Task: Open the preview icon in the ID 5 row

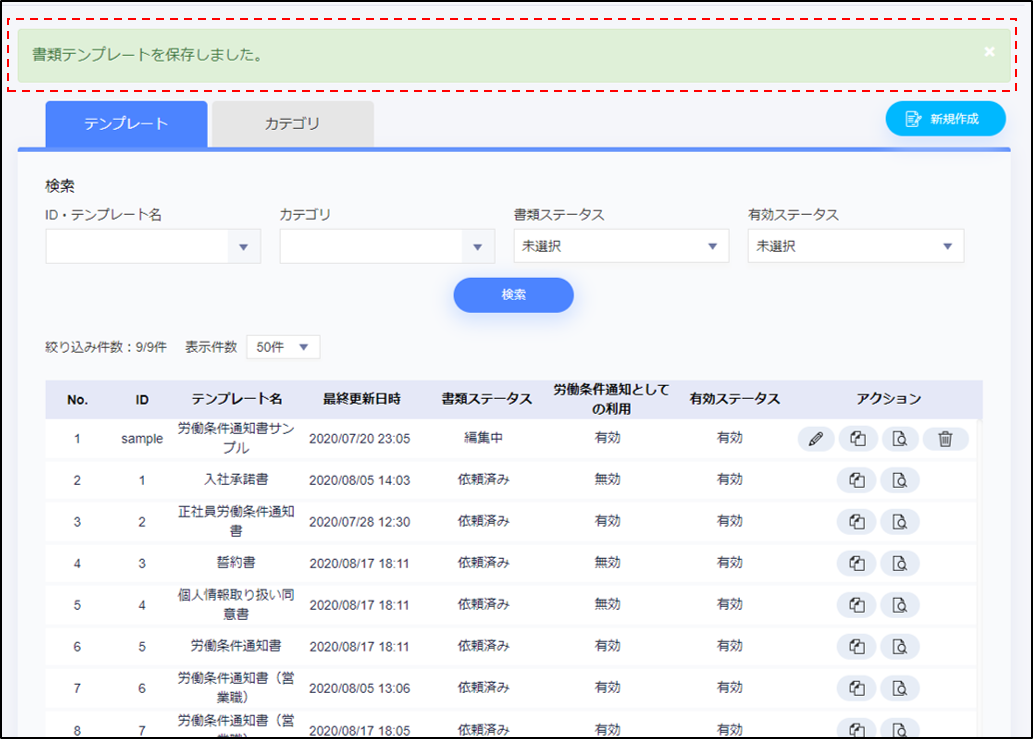Action: [x=899, y=646]
